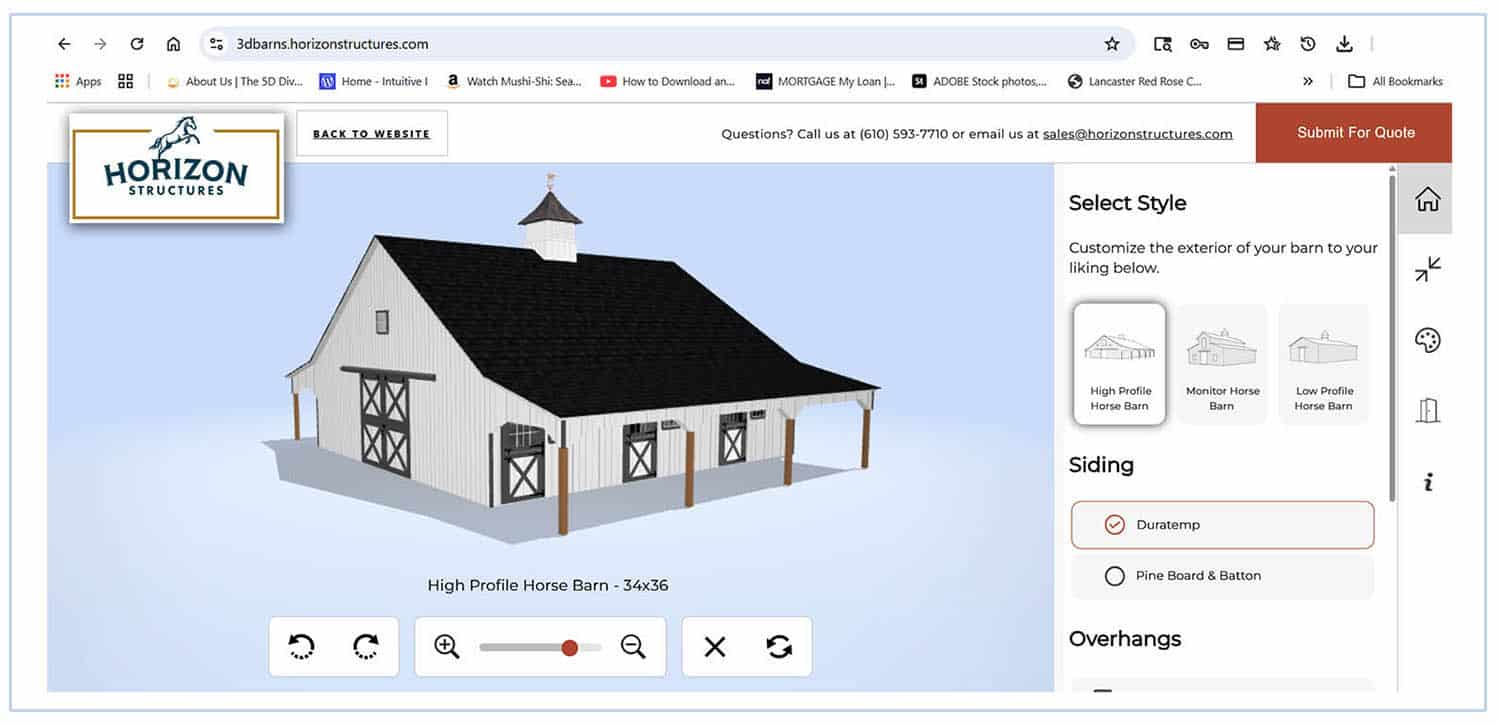
Task: Open the color palette sidebar panel
Action: 1427,340
